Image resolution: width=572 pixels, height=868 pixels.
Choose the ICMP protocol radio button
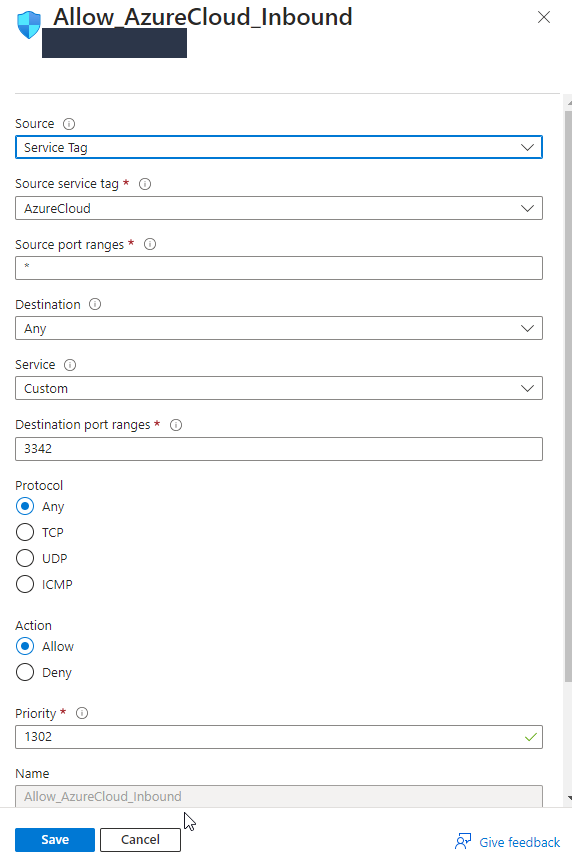(25, 584)
